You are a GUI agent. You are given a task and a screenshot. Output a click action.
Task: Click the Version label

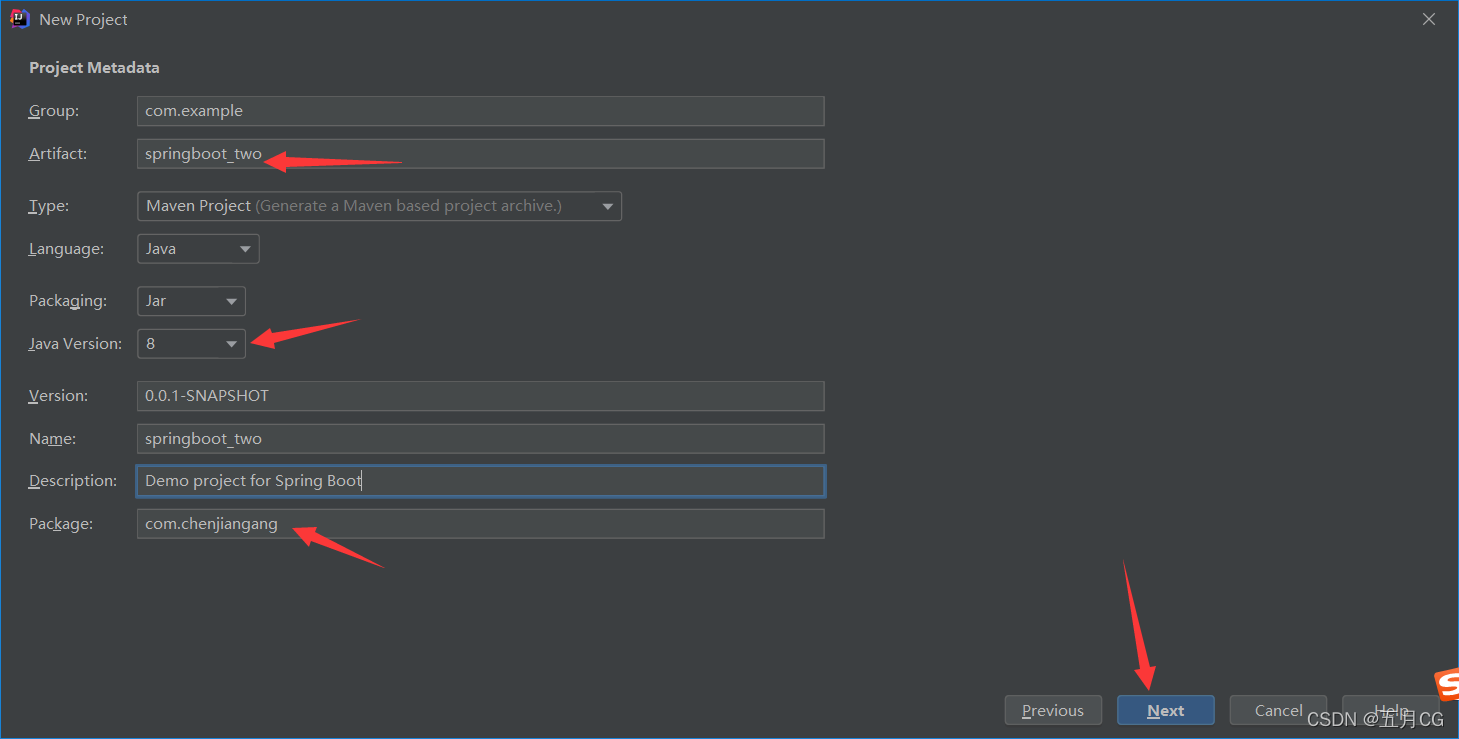58,396
